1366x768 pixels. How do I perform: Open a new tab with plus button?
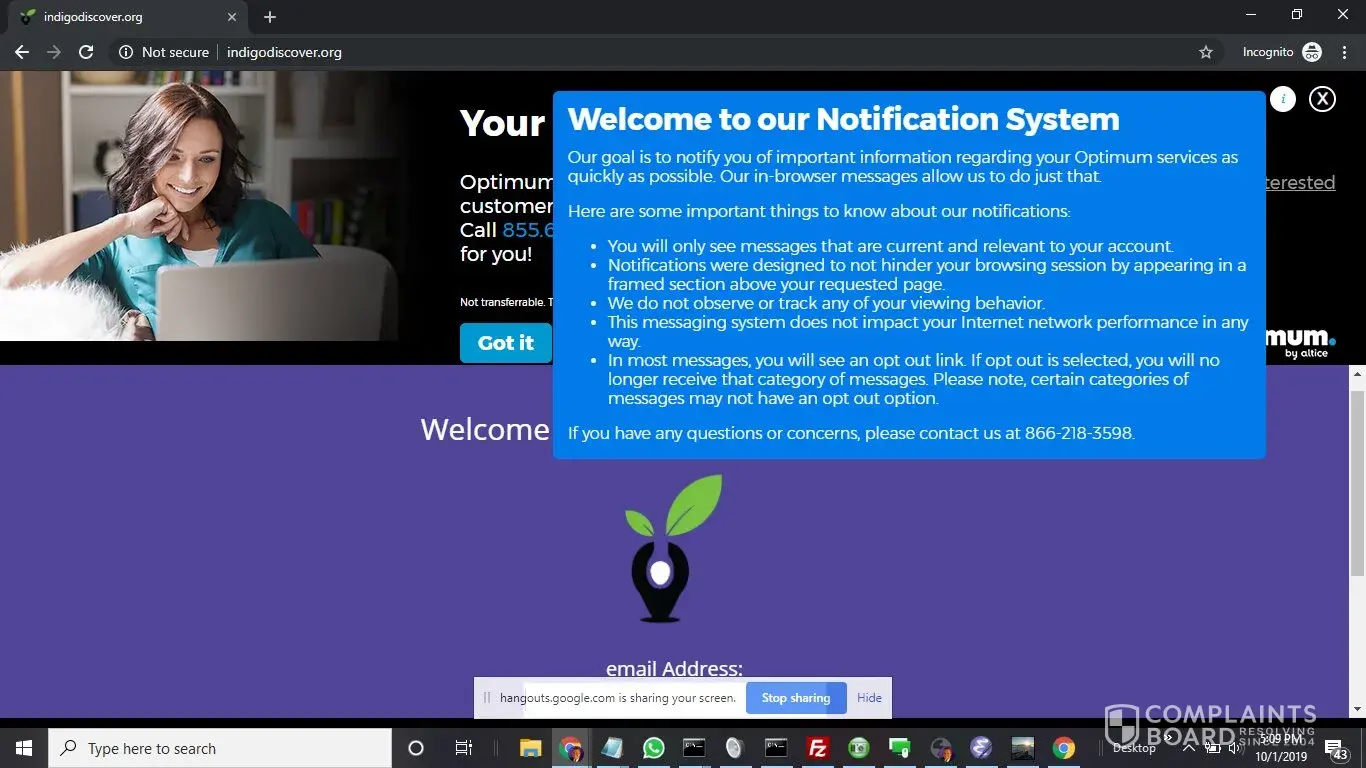(270, 17)
